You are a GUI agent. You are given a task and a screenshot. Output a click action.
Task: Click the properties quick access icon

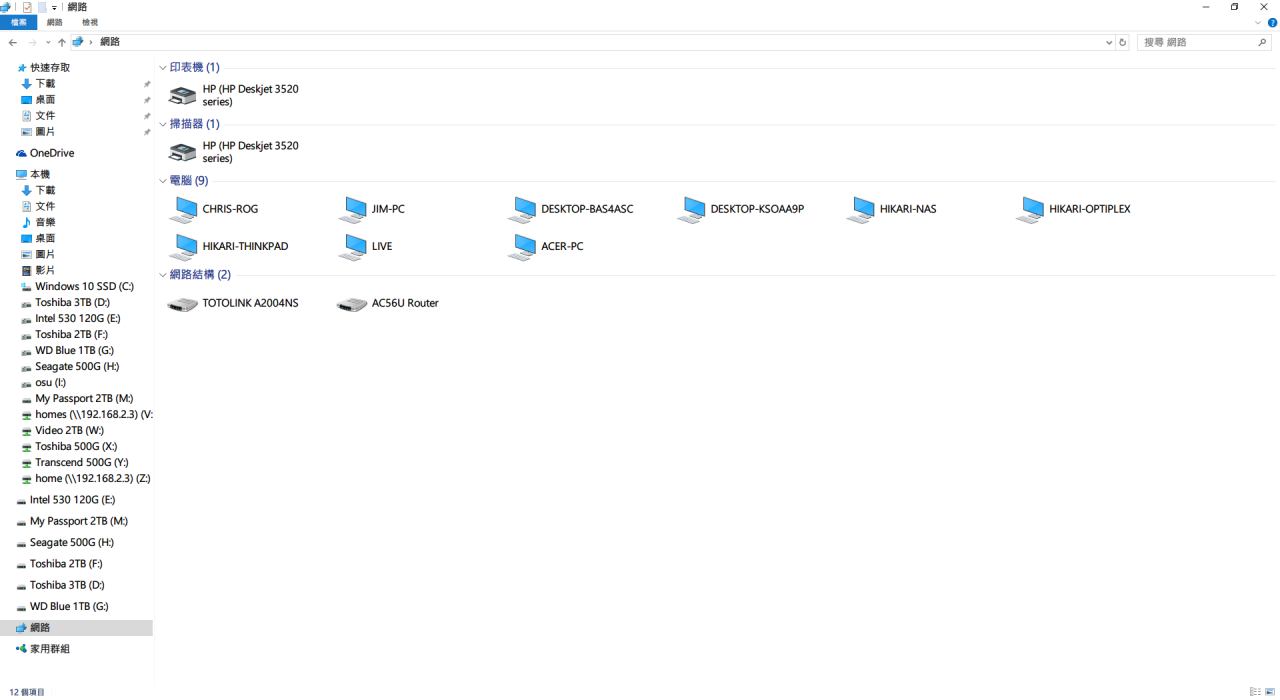tap(27, 7)
